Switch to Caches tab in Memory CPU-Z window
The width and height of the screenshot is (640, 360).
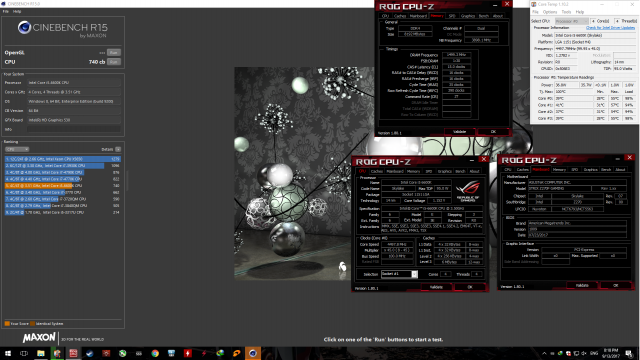tap(400, 16)
